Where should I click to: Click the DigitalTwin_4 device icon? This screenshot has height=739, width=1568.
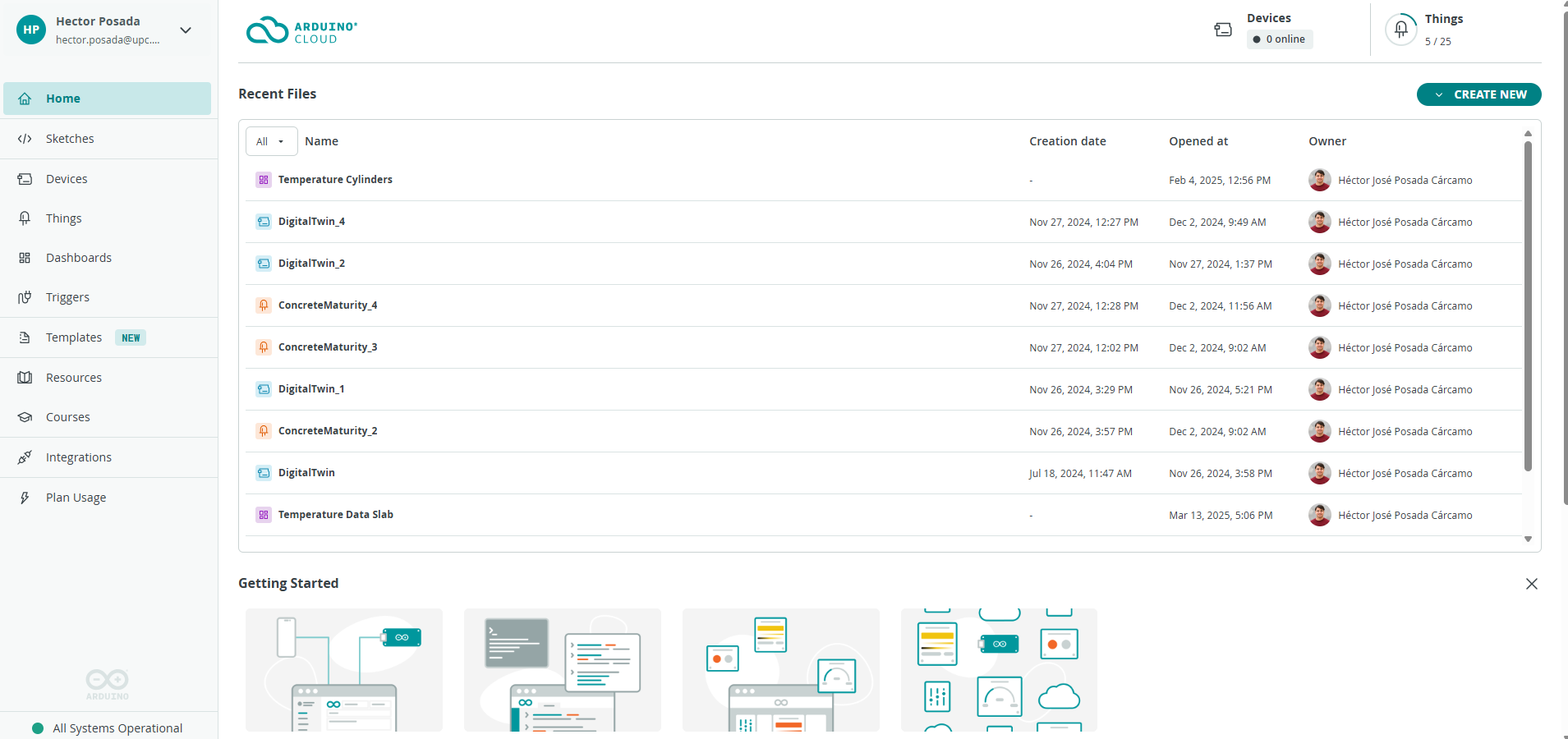(x=264, y=222)
